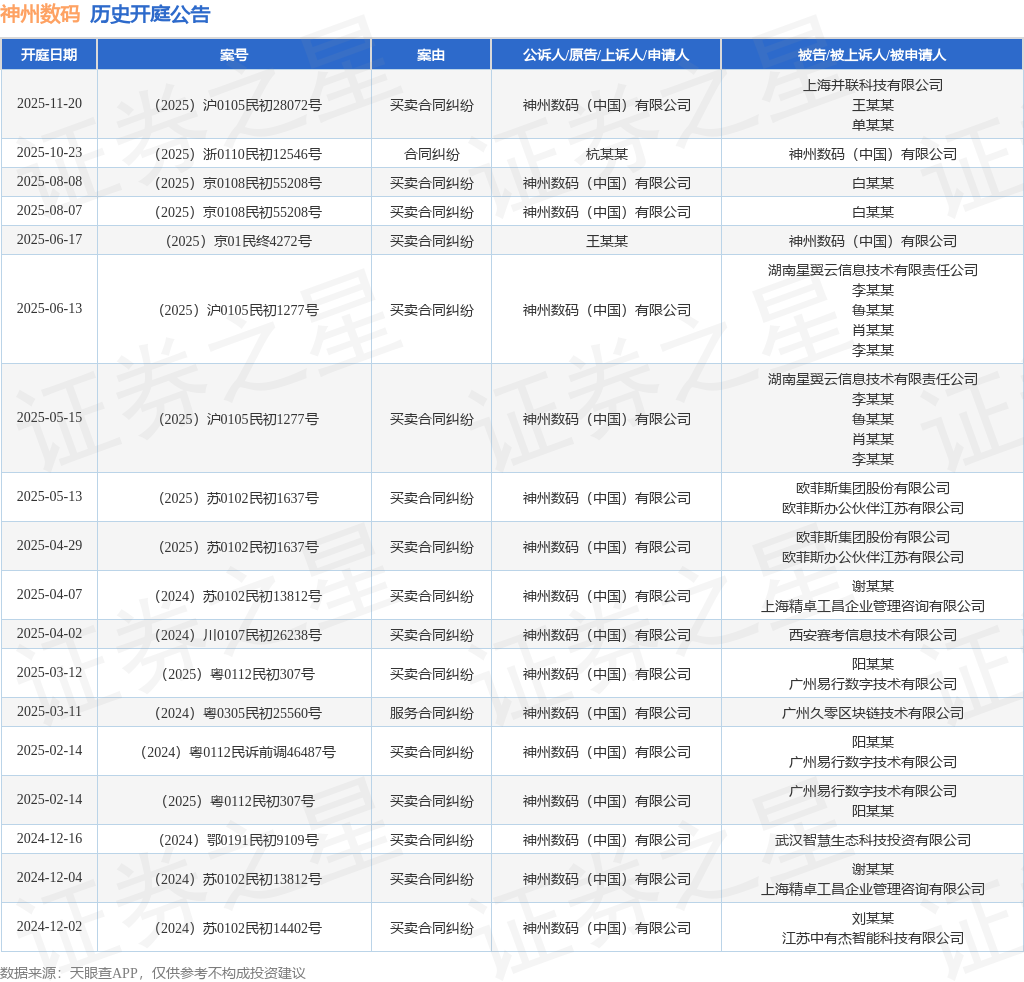Select date cell 2025-06-17
Image resolution: width=1024 pixels, height=982 pixels.
pos(50,239)
